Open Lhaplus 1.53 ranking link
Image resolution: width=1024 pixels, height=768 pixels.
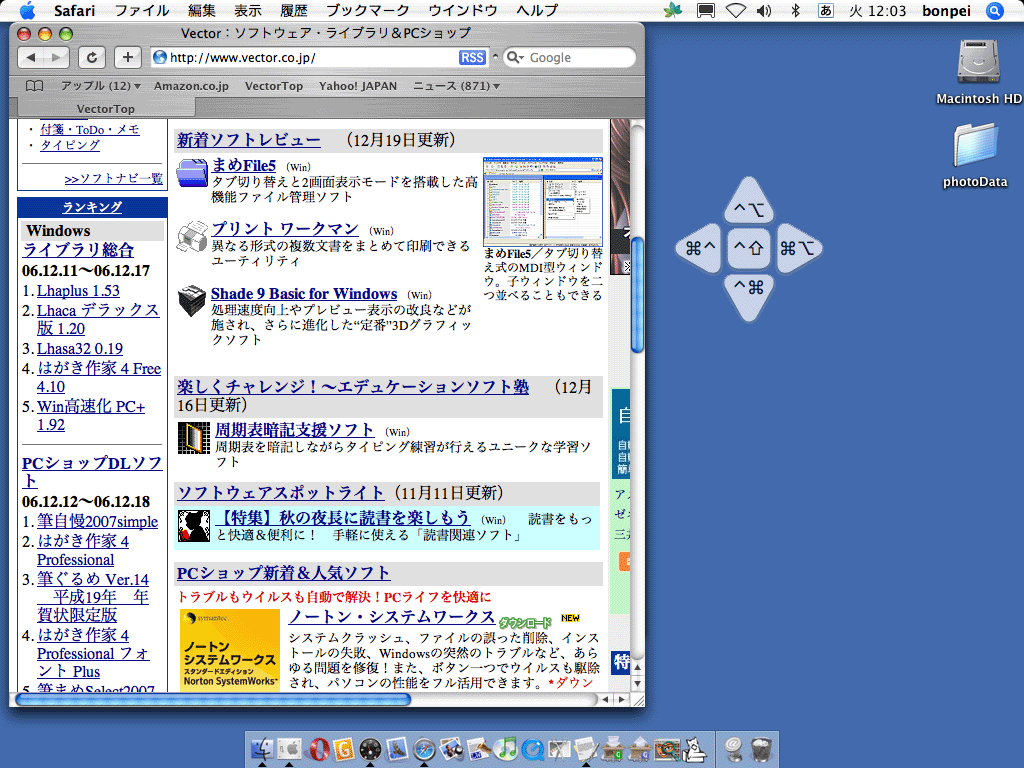tap(78, 291)
